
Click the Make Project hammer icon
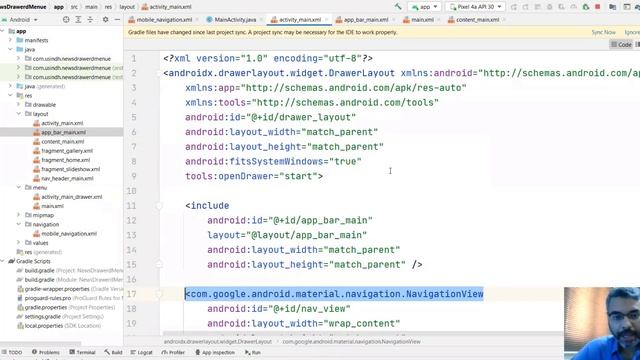click(398, 7)
